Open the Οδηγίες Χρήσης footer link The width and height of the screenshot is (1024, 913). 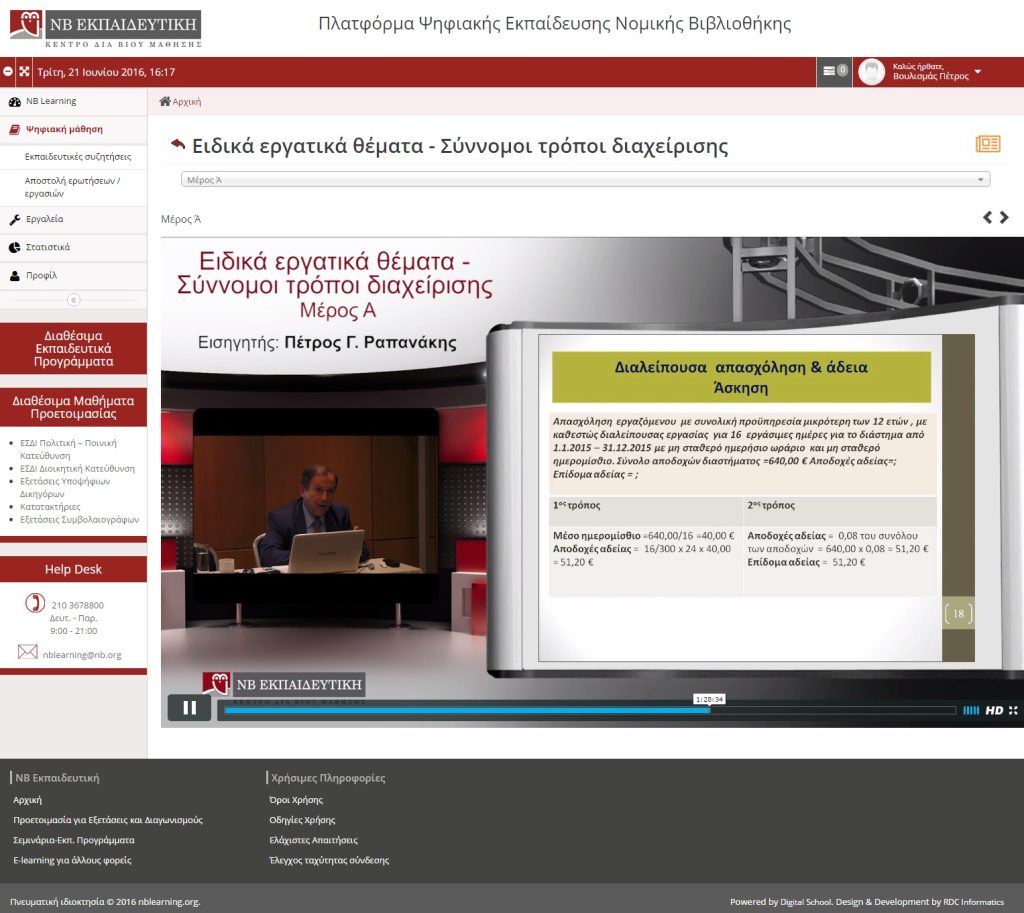coord(302,820)
